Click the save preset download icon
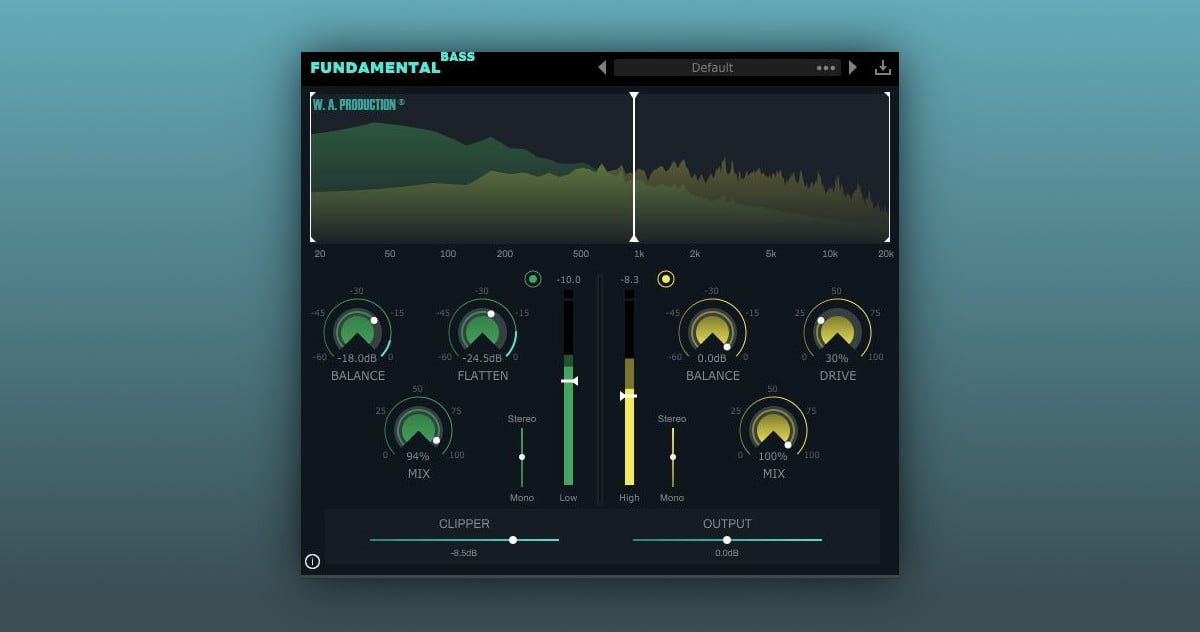This screenshot has width=1200, height=632. point(882,67)
